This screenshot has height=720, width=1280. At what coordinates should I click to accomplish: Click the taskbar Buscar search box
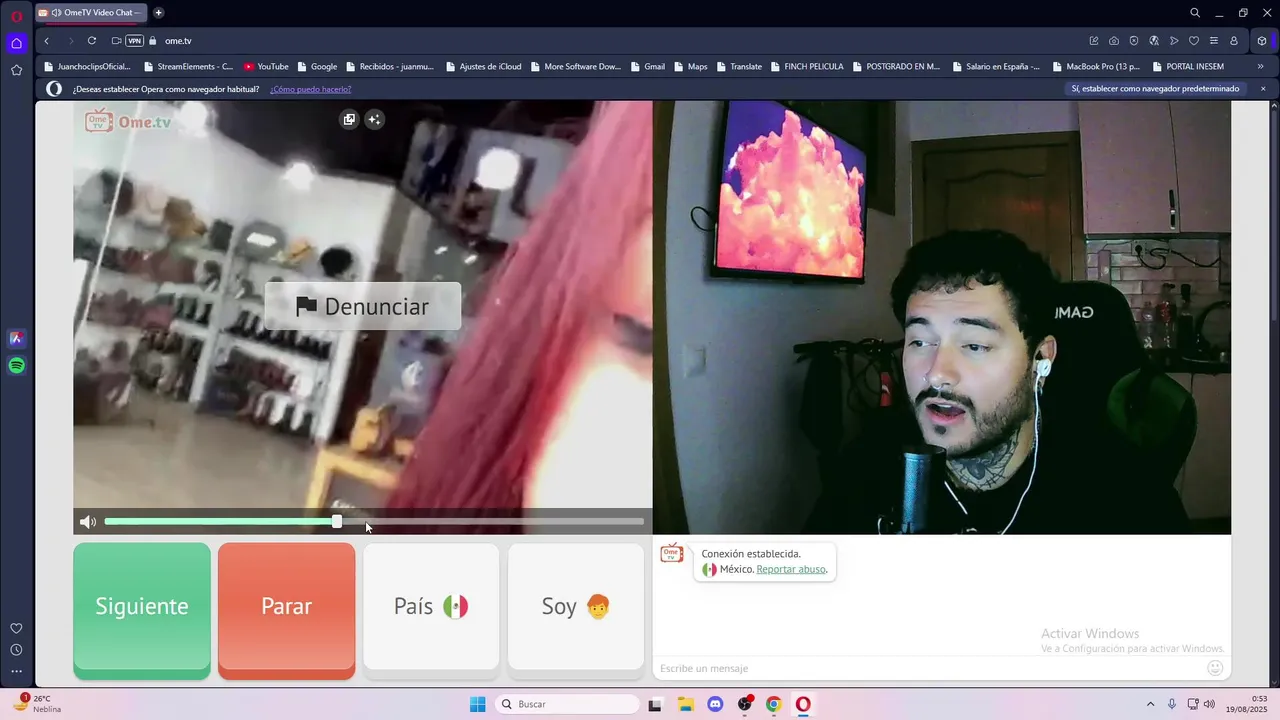567,704
